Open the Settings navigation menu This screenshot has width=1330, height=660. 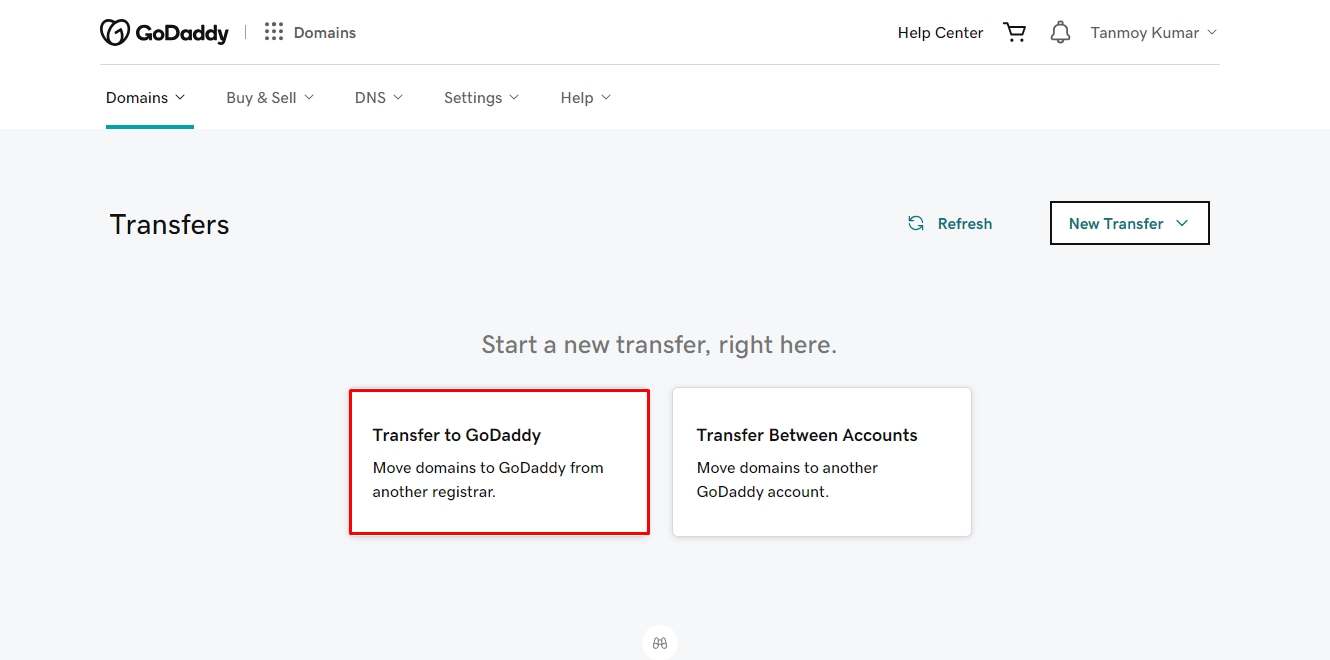(481, 97)
